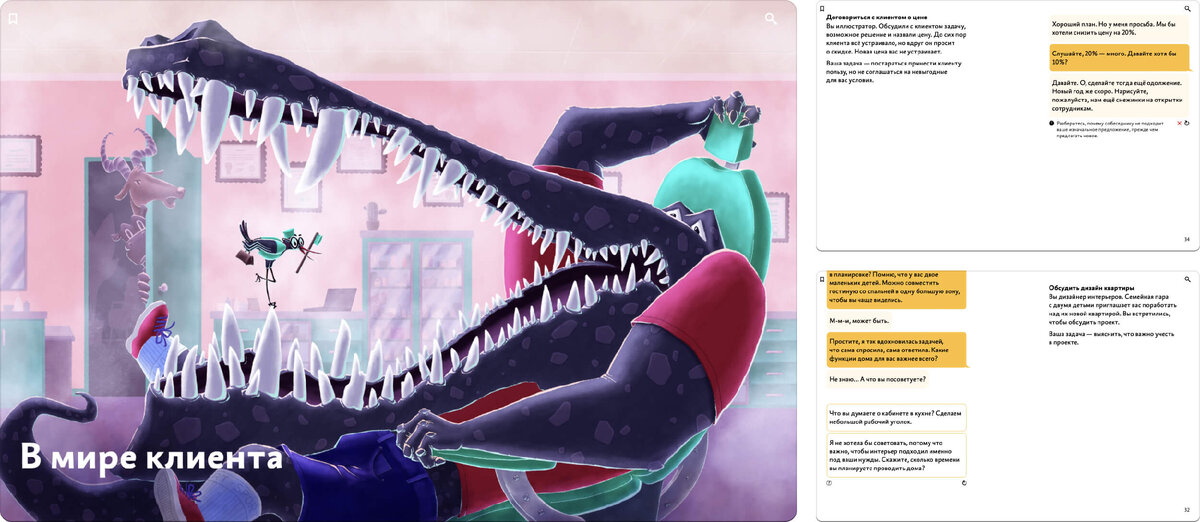Viewport: 1200px width, 522px height.
Task: Restart the price negotiation dialogue with reload icon
Action: [1188, 123]
